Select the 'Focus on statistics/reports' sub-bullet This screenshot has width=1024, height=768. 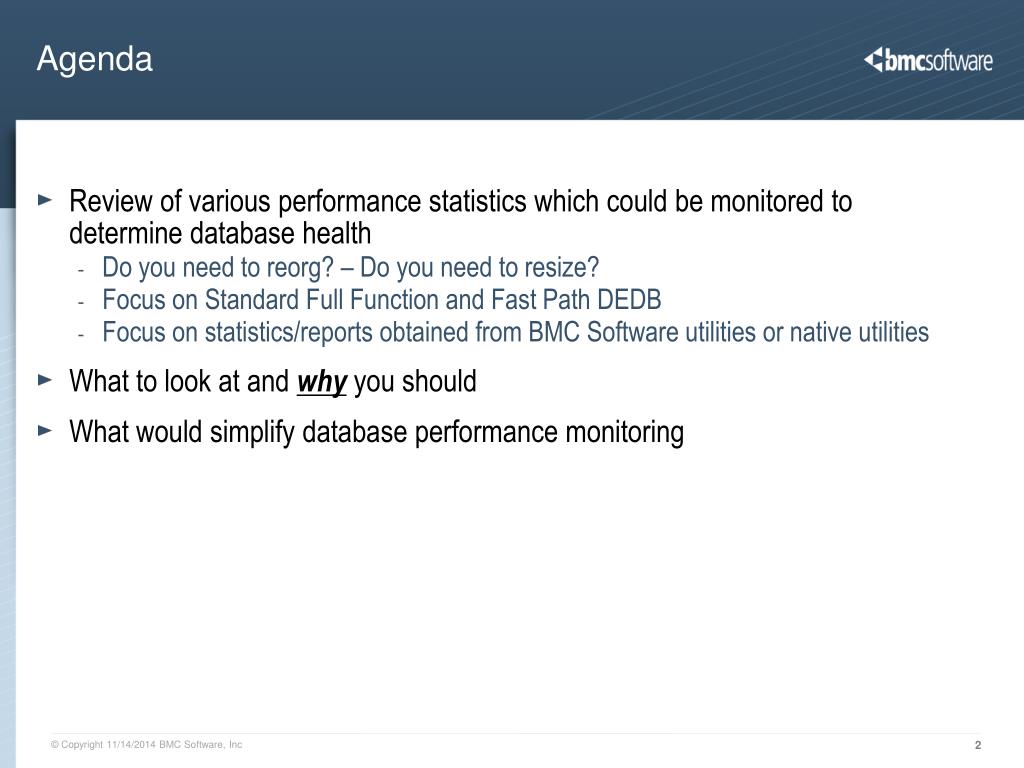point(515,332)
